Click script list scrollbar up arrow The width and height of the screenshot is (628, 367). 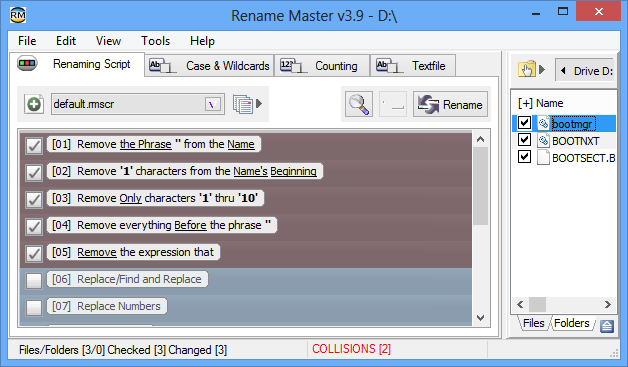[481, 139]
